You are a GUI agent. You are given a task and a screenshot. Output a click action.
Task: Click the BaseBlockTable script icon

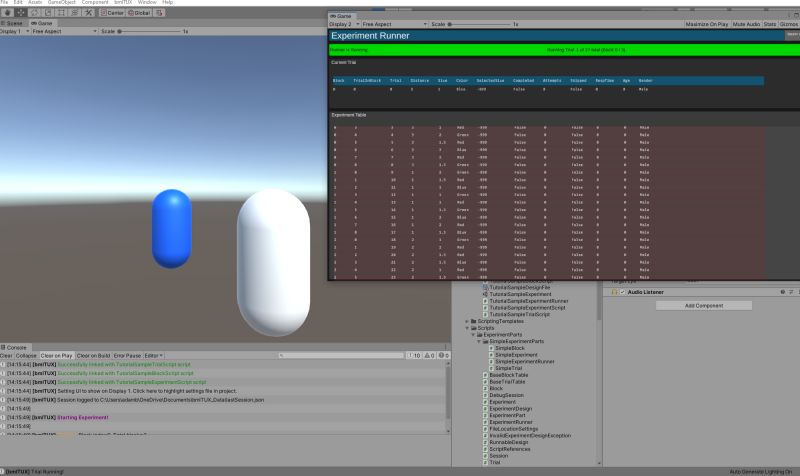point(485,375)
